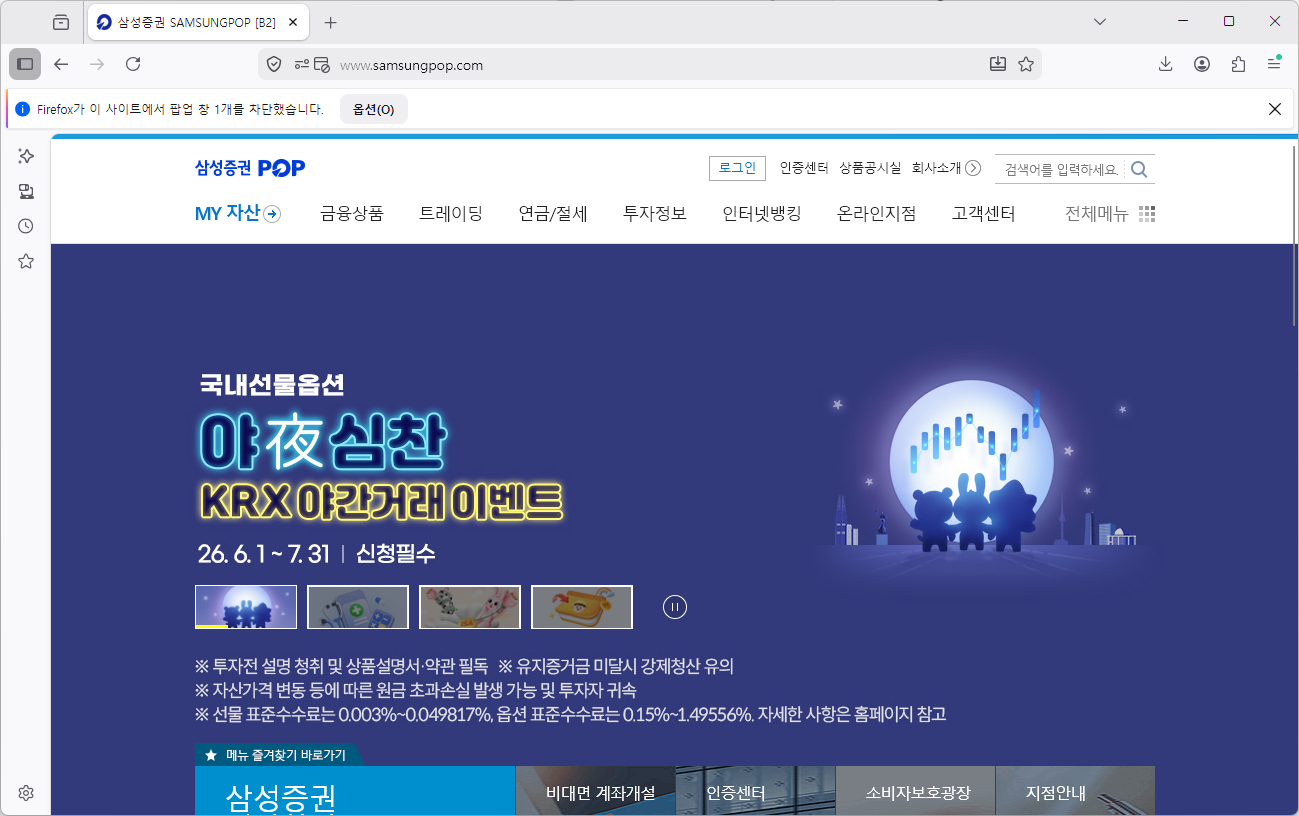Open the 투자정보 menu

pos(655,213)
